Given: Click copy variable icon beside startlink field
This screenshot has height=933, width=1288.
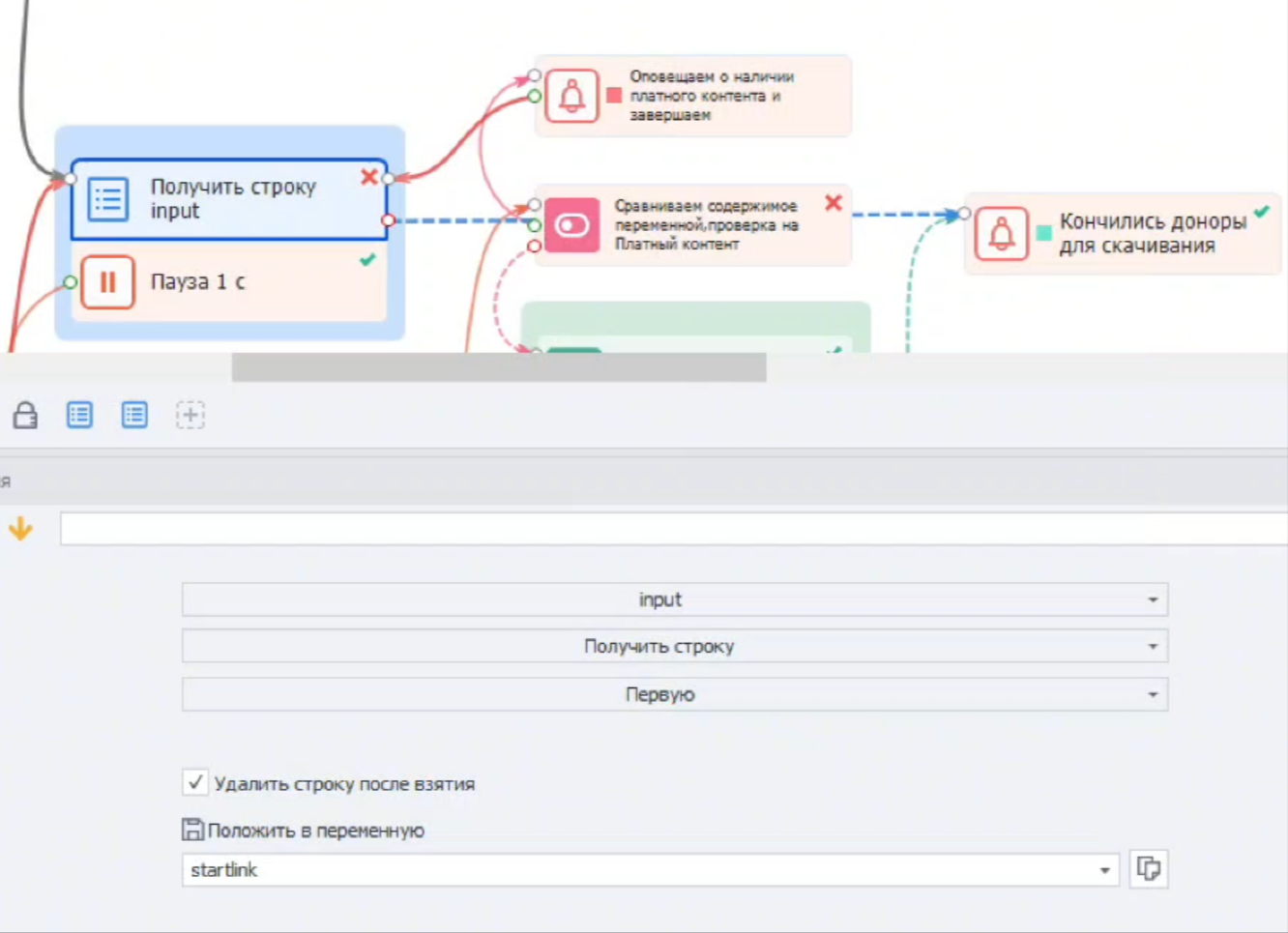Looking at the screenshot, I should pos(1149,869).
